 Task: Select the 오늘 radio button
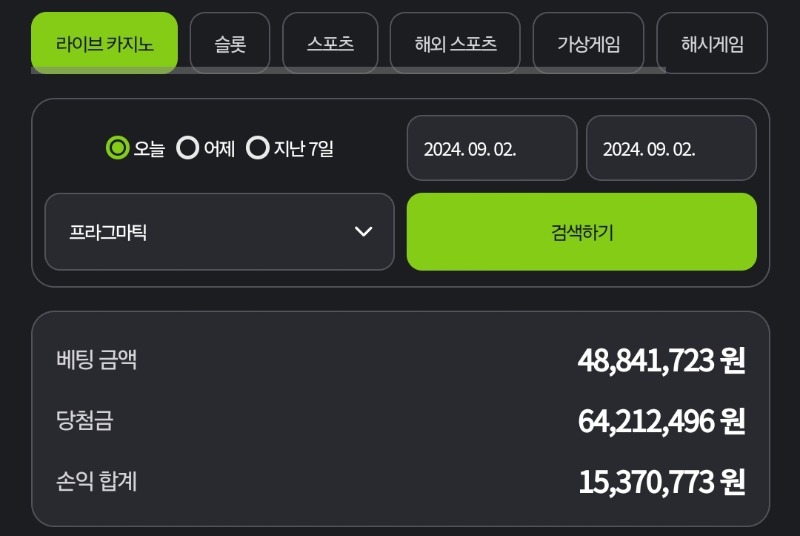click(117, 148)
